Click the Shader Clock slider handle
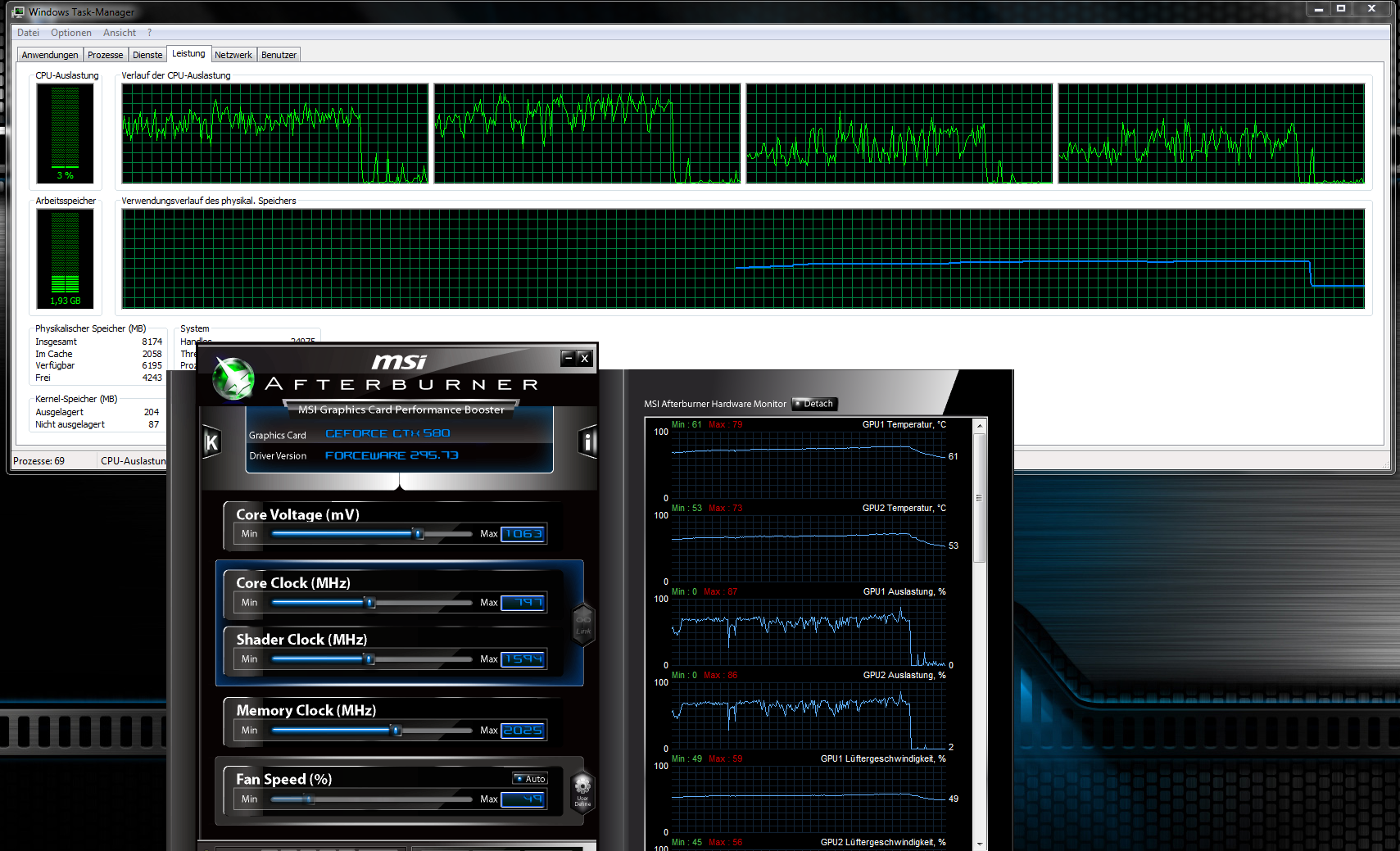This screenshot has height=851, width=1400. [369, 659]
